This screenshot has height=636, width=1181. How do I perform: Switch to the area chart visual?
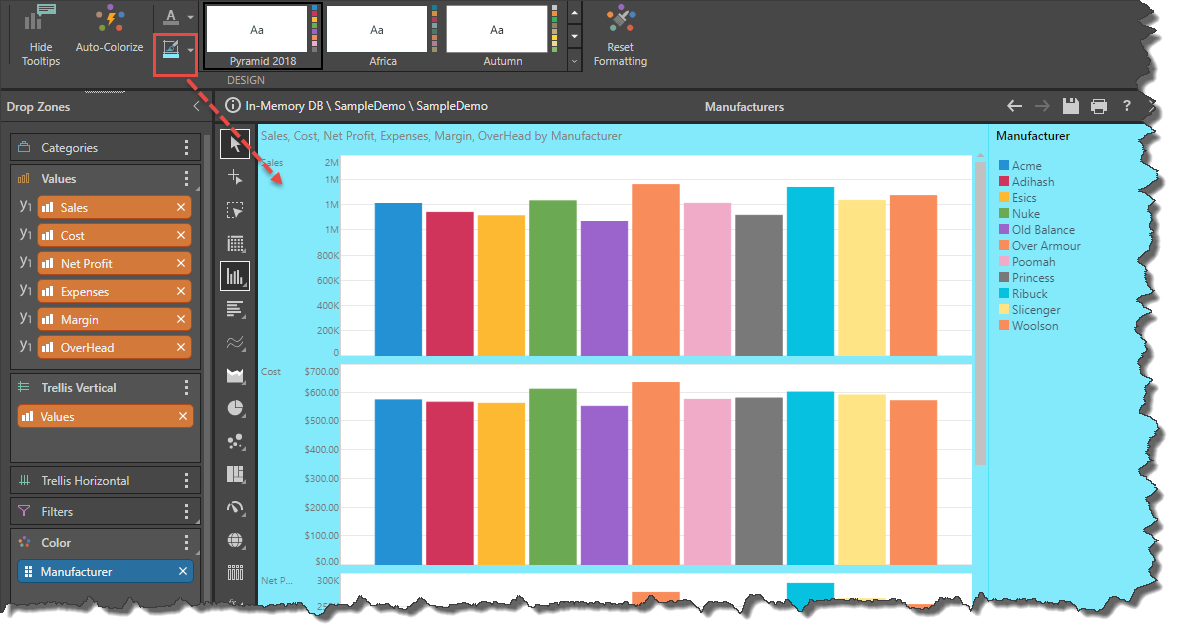(x=235, y=375)
